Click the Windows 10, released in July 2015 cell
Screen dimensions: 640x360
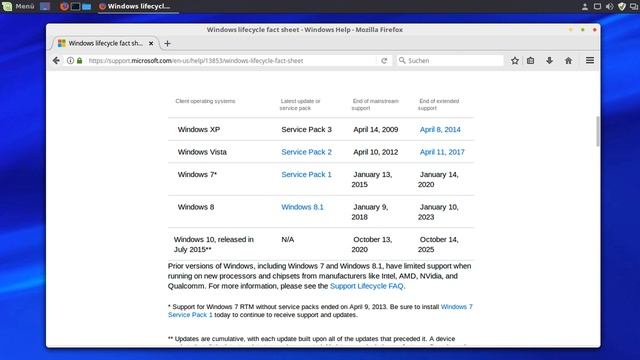[x=213, y=244]
